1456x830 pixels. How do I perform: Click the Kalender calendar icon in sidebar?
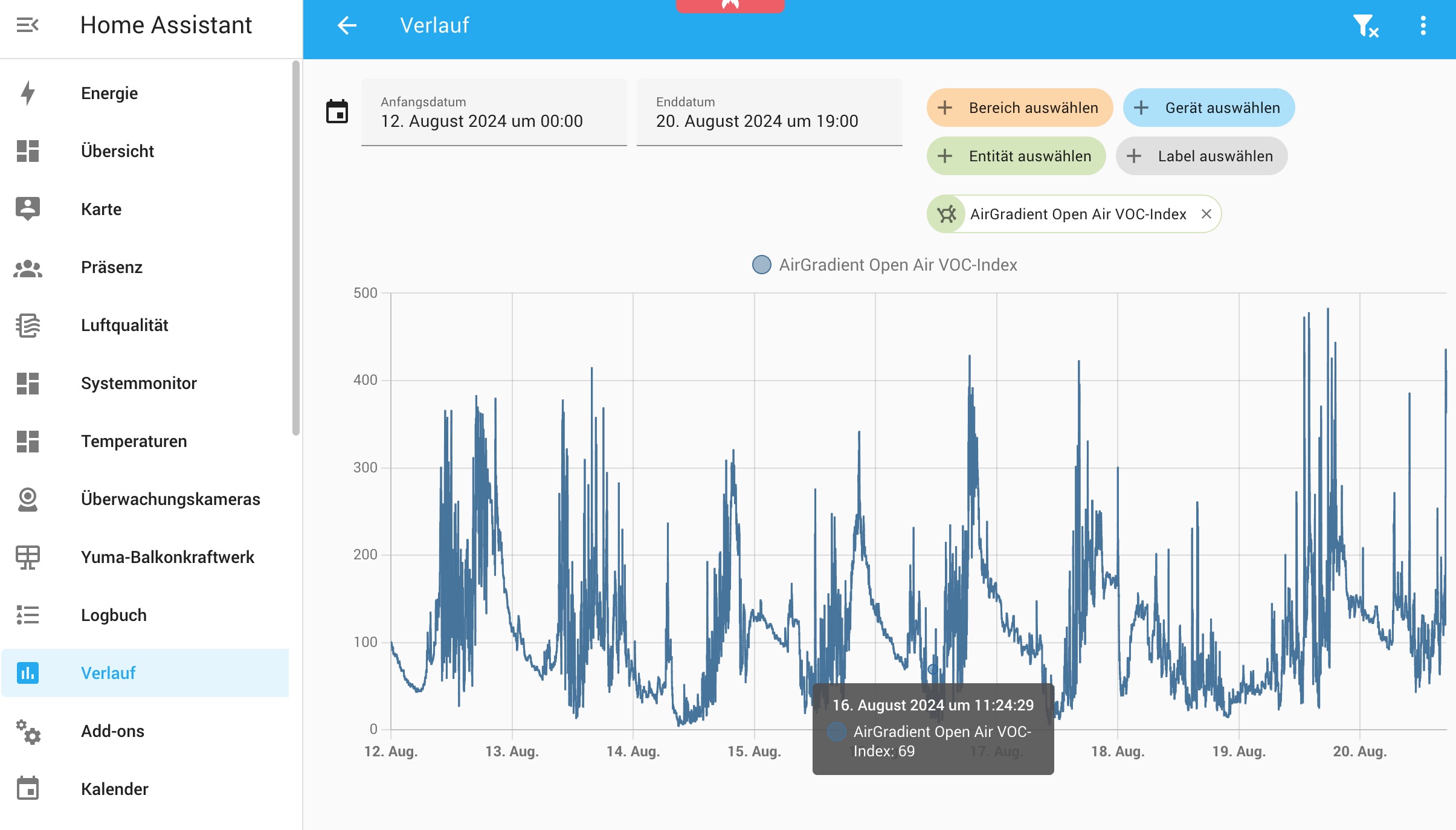[28, 789]
